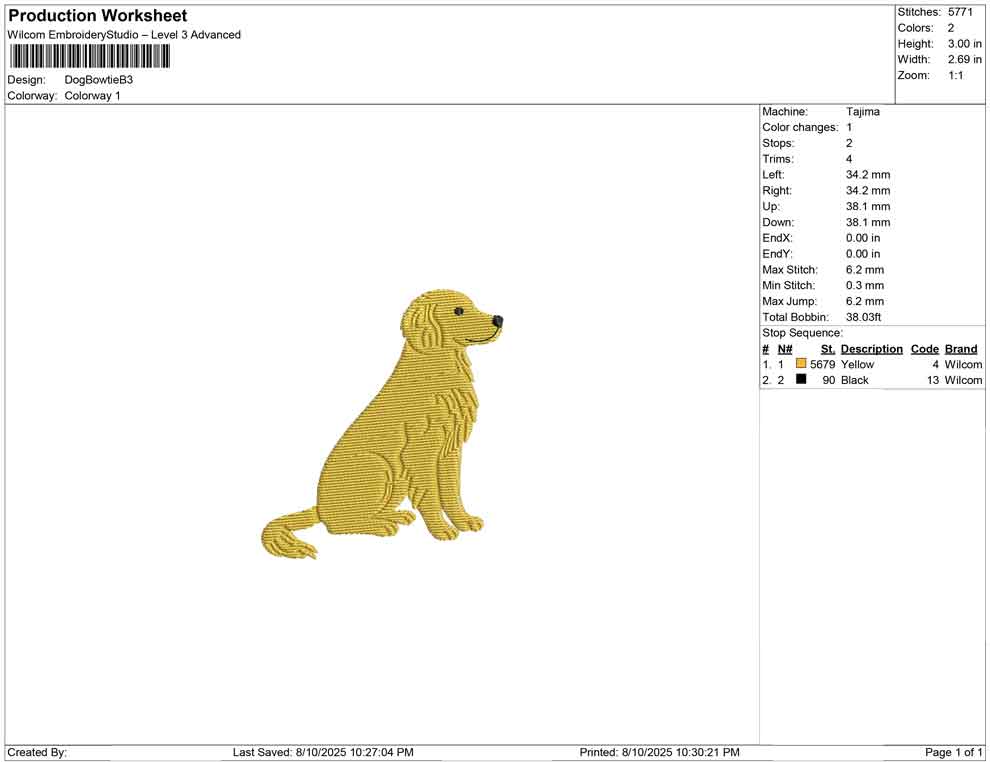Screen dimensions: 990x762
Task: Click the Max Stitch value '6.2 mm'
Action: coord(865,270)
